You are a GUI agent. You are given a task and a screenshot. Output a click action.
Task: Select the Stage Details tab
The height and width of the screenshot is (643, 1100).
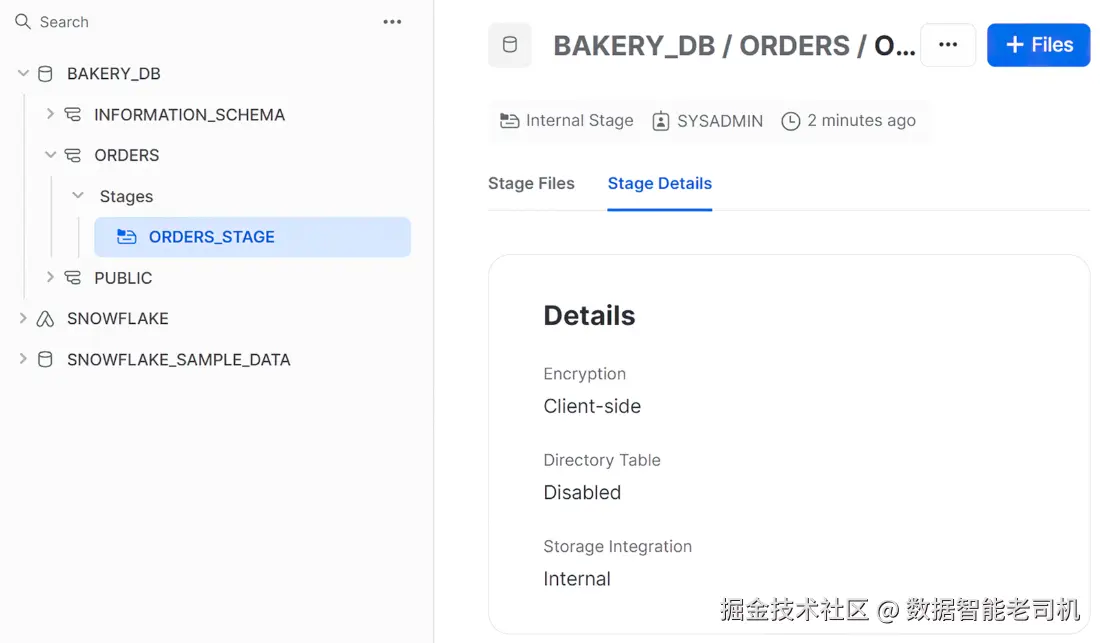tap(659, 183)
